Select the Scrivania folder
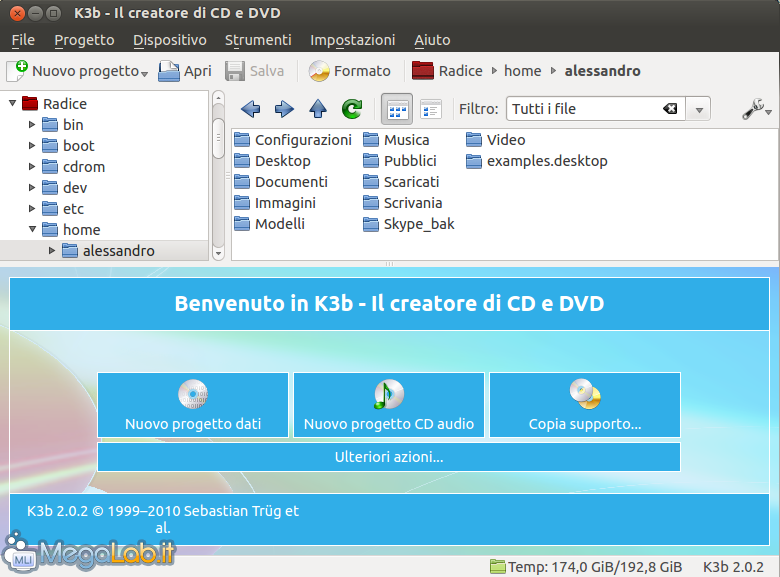This screenshot has width=780, height=577. click(402, 202)
